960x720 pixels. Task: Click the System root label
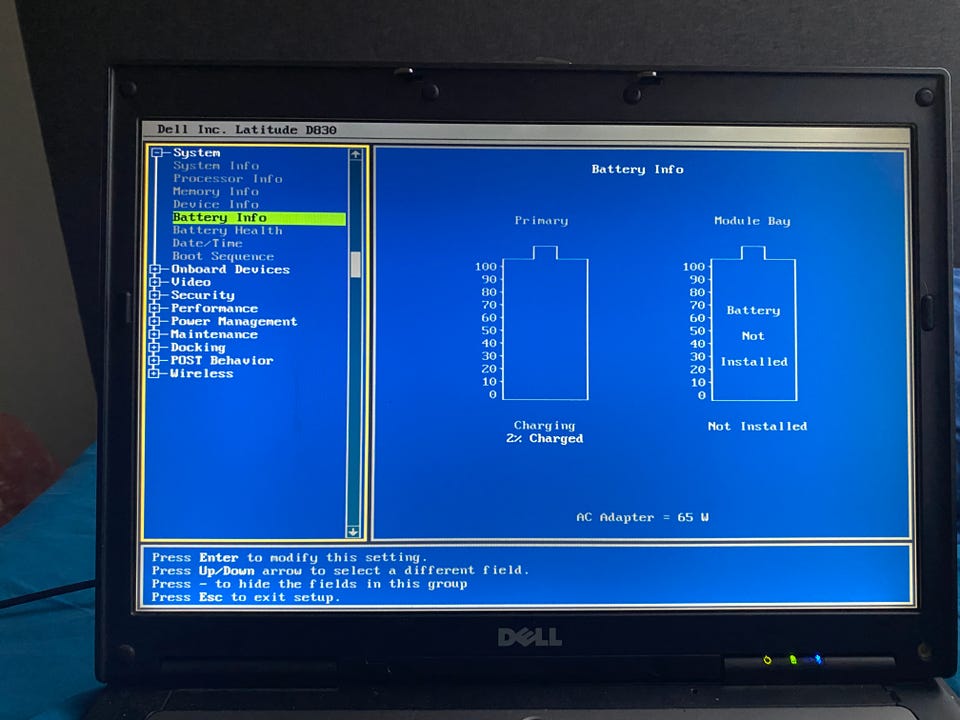tap(196, 152)
